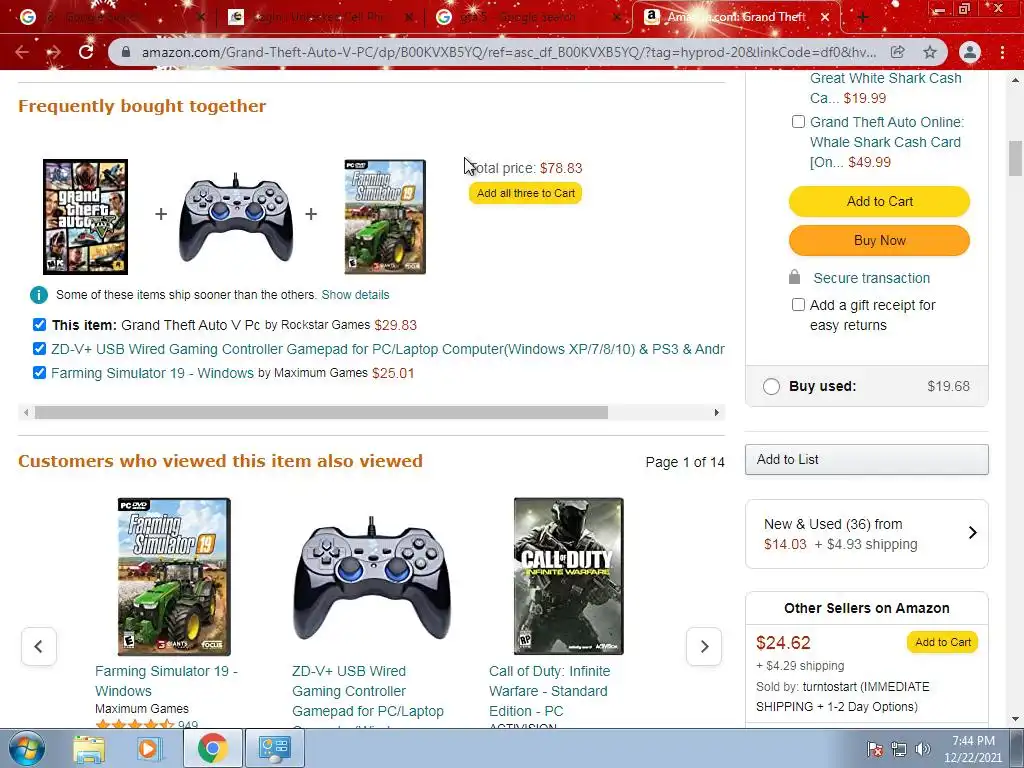Image resolution: width=1024 pixels, height=768 pixels.
Task: Click left arrow of horizontal scrollbar
Action: (x=25, y=413)
